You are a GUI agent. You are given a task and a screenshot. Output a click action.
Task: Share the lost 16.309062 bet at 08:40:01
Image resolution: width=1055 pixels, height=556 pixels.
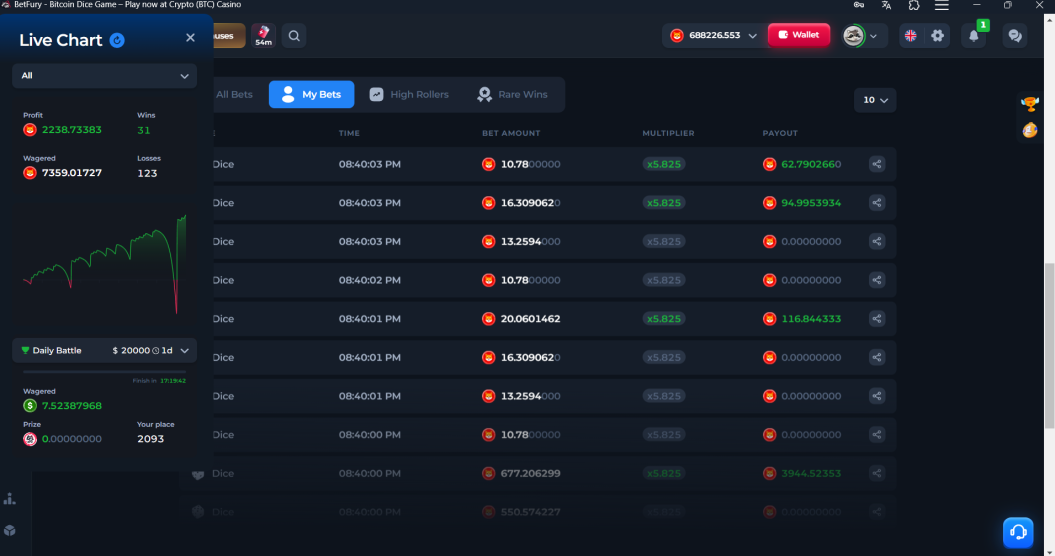[x=877, y=357]
